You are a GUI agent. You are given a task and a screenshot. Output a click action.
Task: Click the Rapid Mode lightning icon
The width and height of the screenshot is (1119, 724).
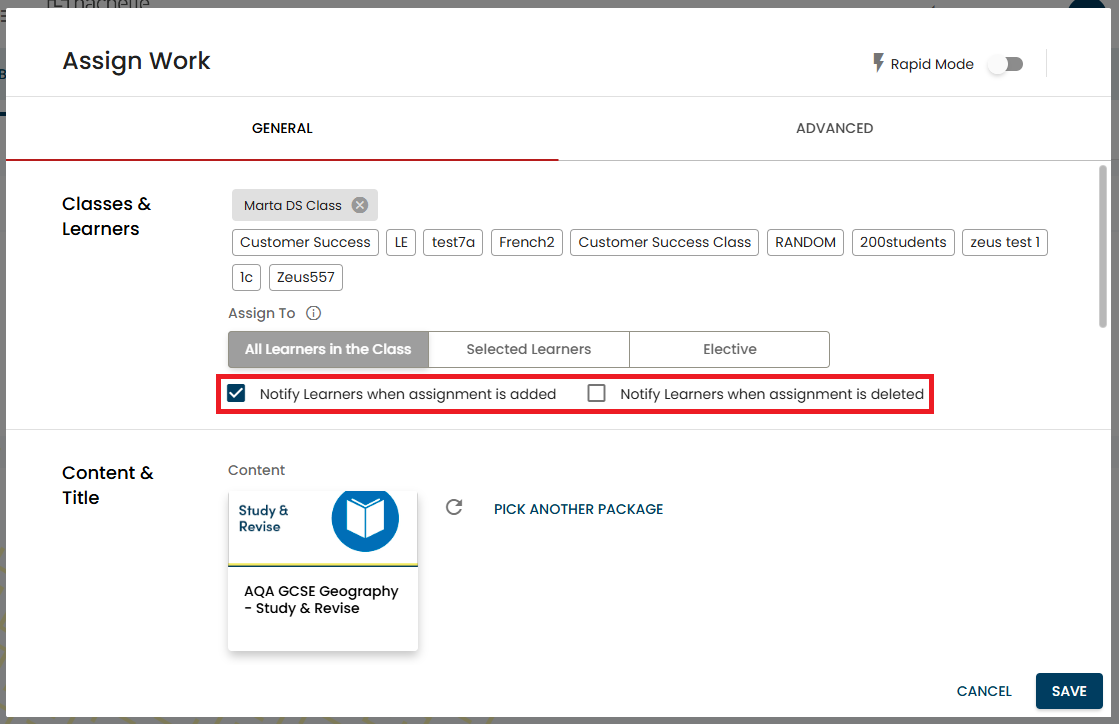click(879, 64)
